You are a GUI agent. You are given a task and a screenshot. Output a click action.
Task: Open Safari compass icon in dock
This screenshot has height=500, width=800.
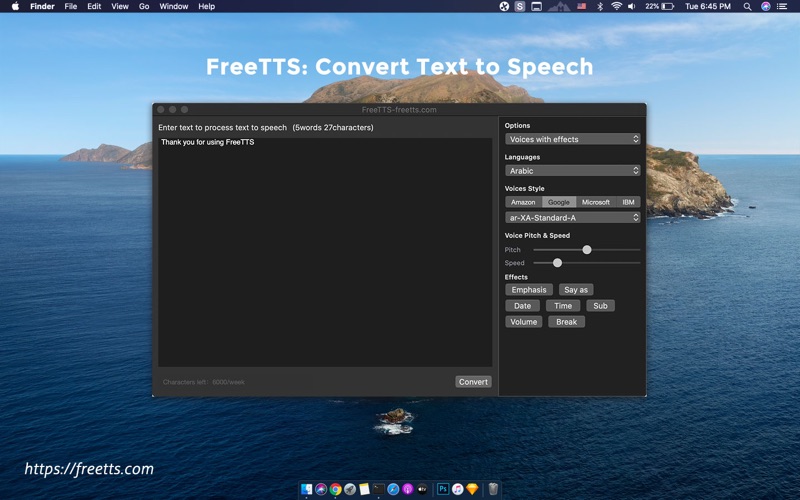tap(393, 489)
